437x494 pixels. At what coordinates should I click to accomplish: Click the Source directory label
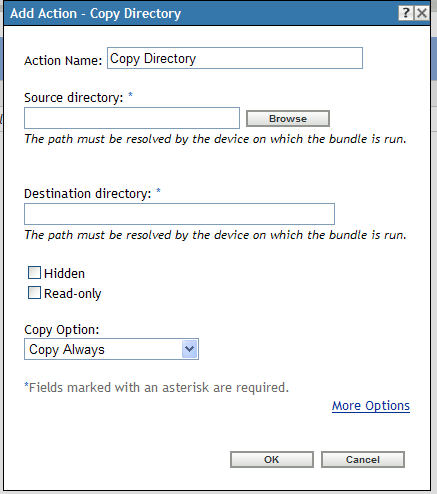[74, 98]
